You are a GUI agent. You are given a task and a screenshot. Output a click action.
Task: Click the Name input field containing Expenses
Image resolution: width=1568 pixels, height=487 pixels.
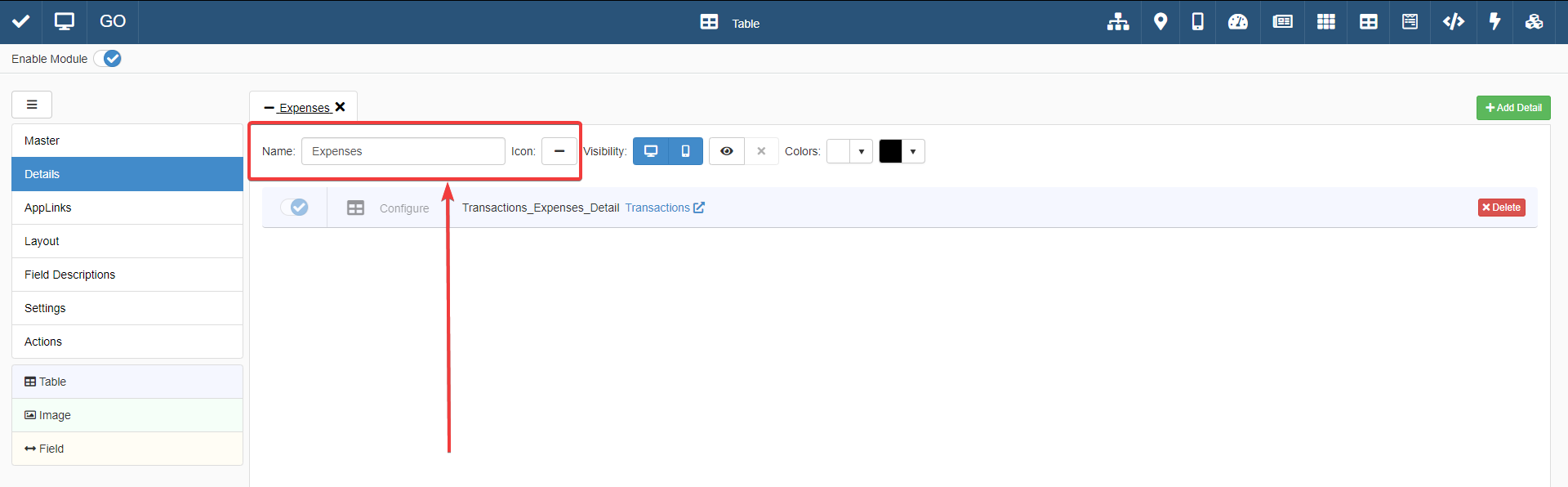[x=403, y=151]
